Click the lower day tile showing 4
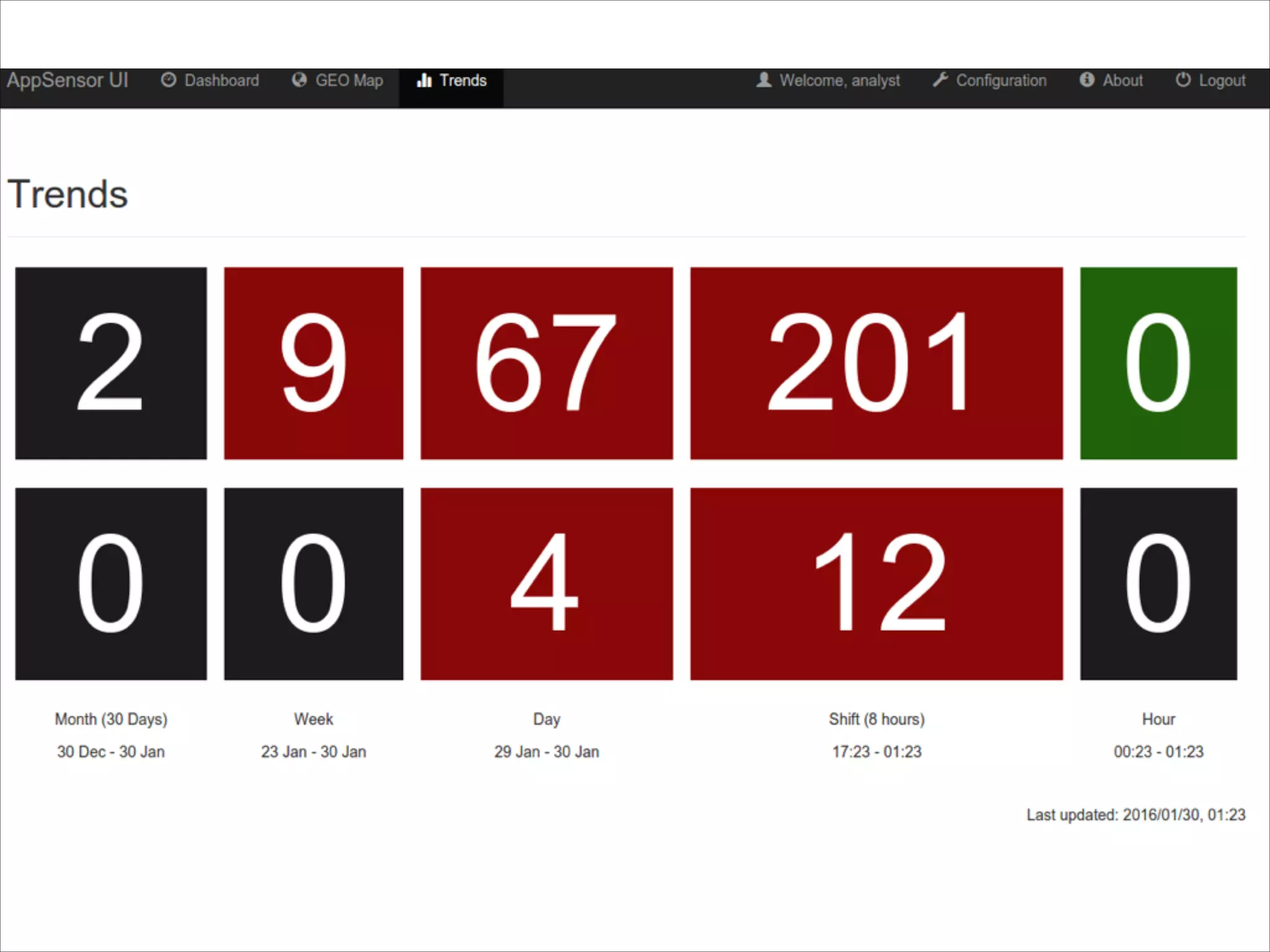1270x952 pixels. 546,584
